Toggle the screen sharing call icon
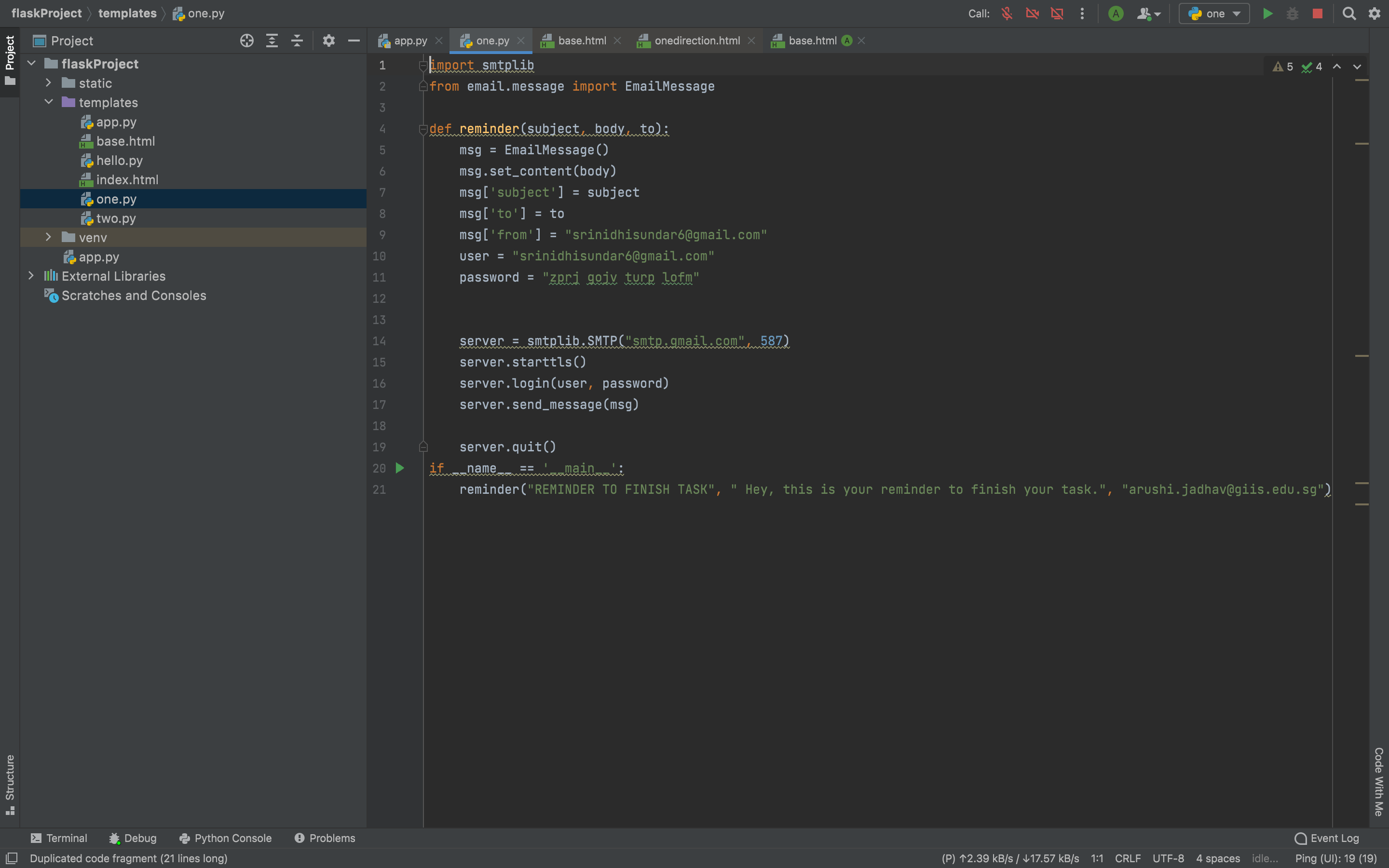The width and height of the screenshot is (1389, 868). (1057, 14)
